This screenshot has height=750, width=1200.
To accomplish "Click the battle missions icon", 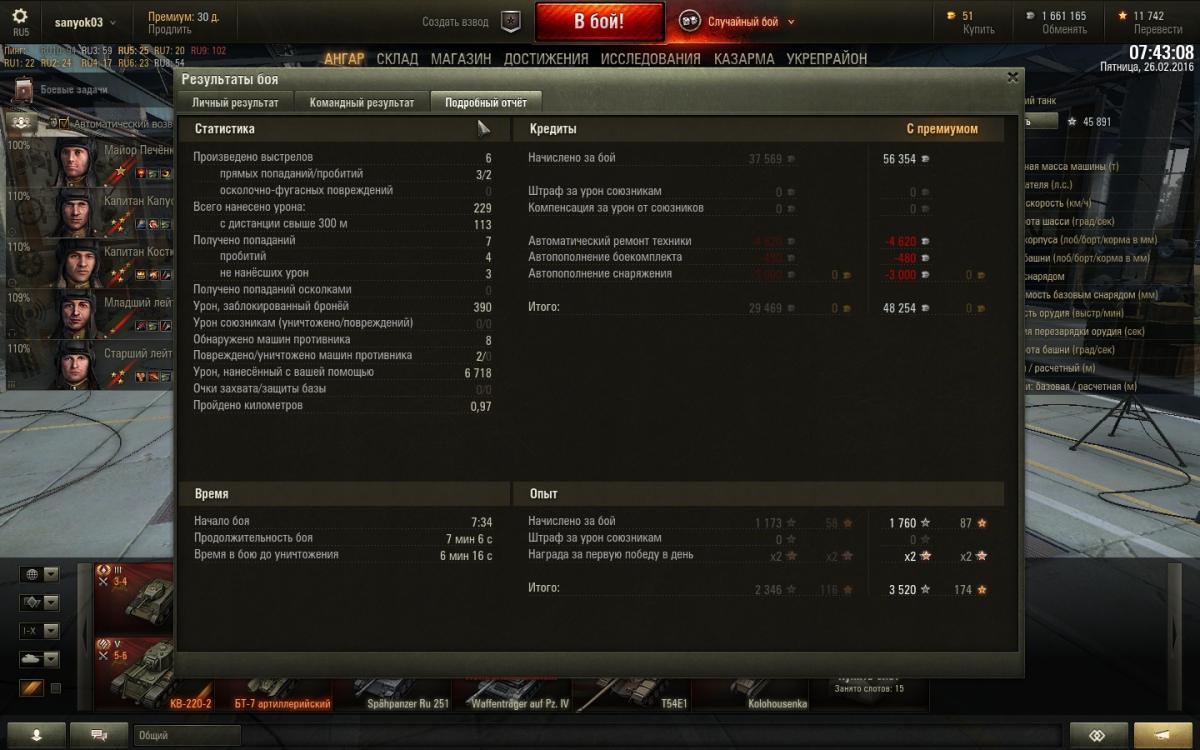I will coord(24,90).
